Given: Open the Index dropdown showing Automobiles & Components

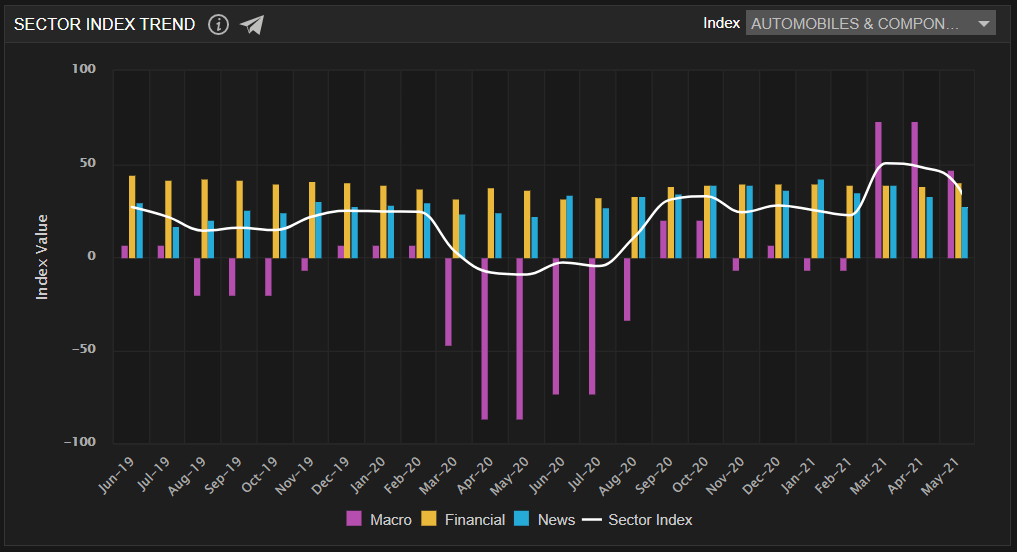Looking at the screenshot, I should (x=858, y=23).
